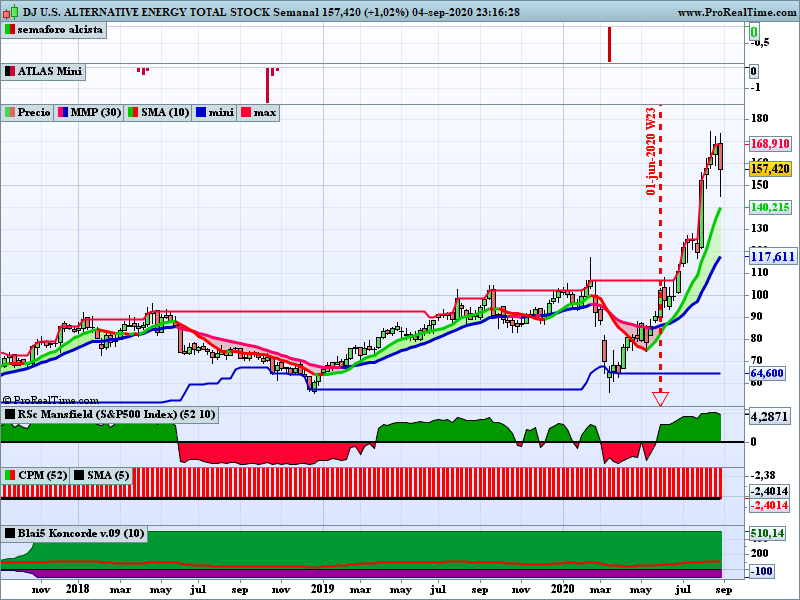Click the red semaforo alcista signal bar

(609, 44)
